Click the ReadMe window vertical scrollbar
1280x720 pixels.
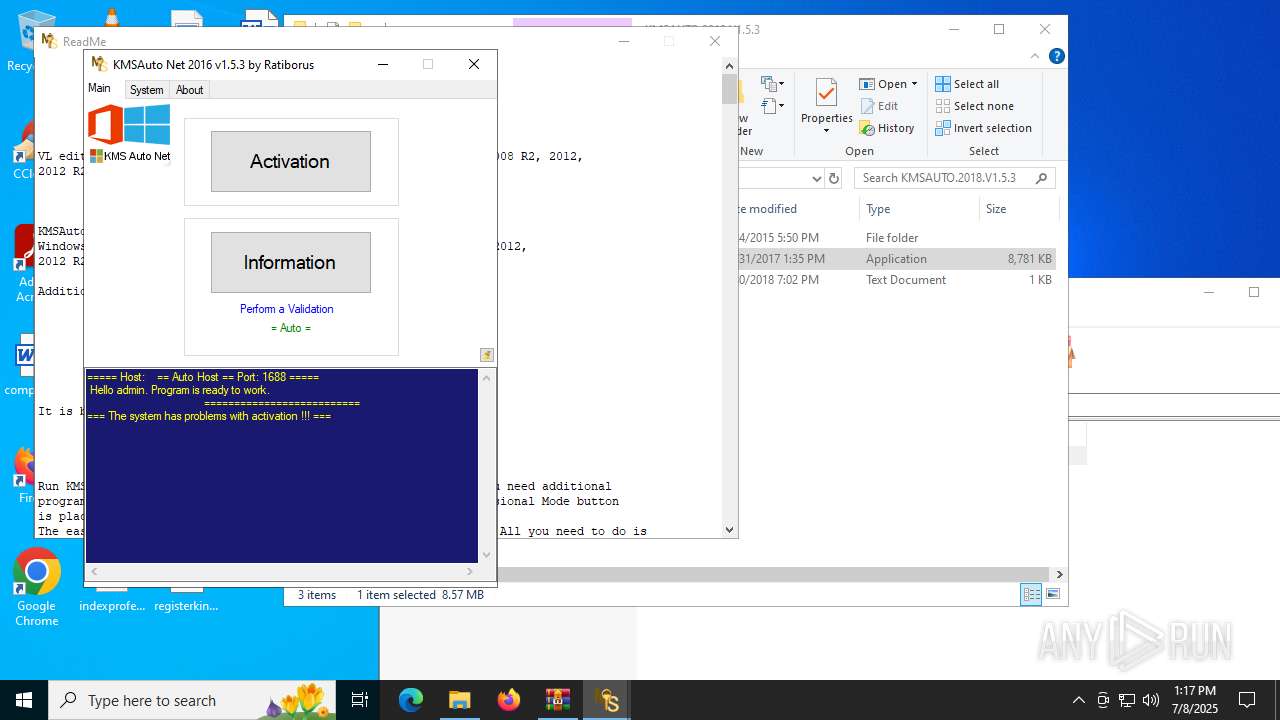(x=729, y=296)
